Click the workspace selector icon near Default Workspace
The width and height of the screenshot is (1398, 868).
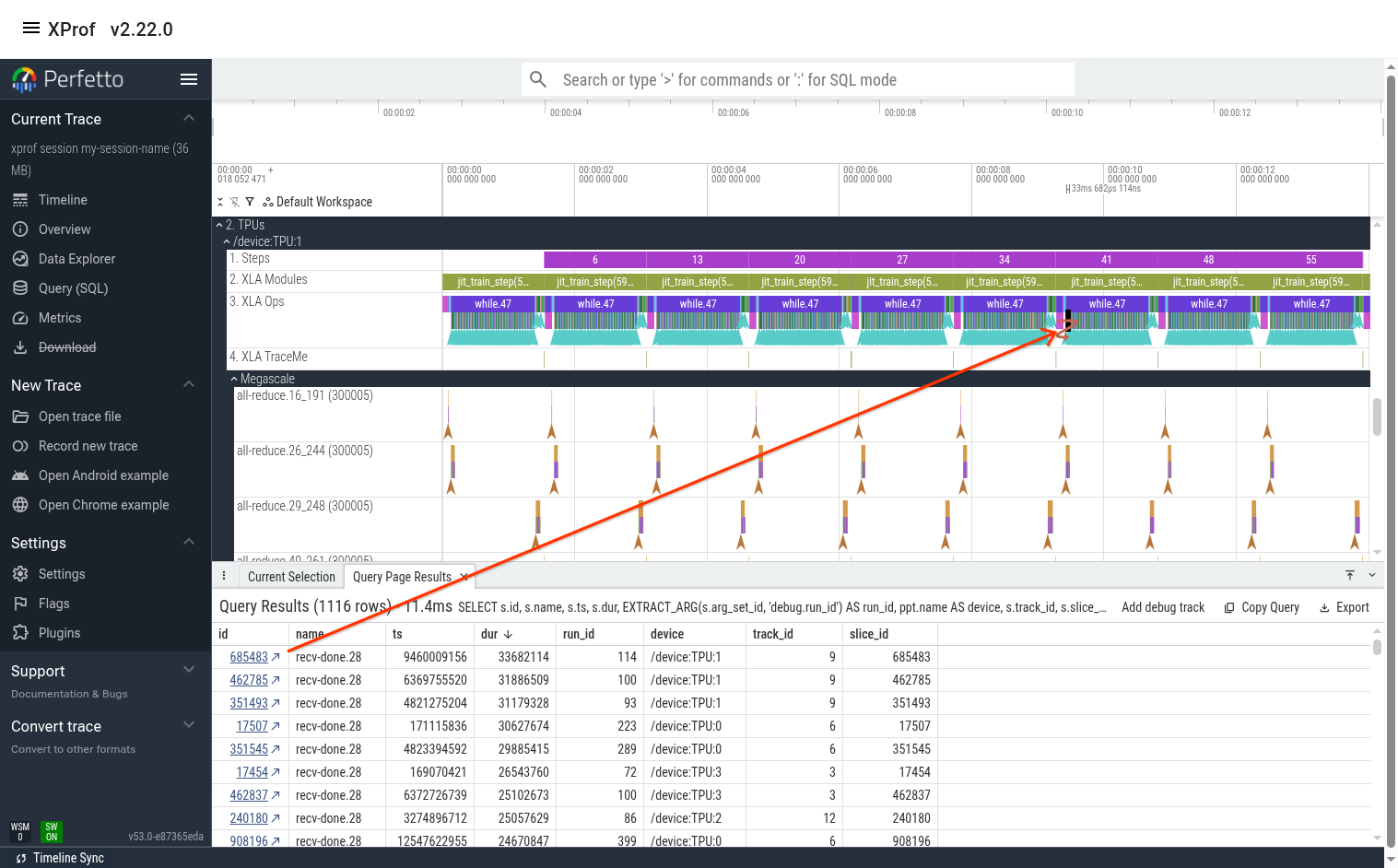tap(268, 202)
